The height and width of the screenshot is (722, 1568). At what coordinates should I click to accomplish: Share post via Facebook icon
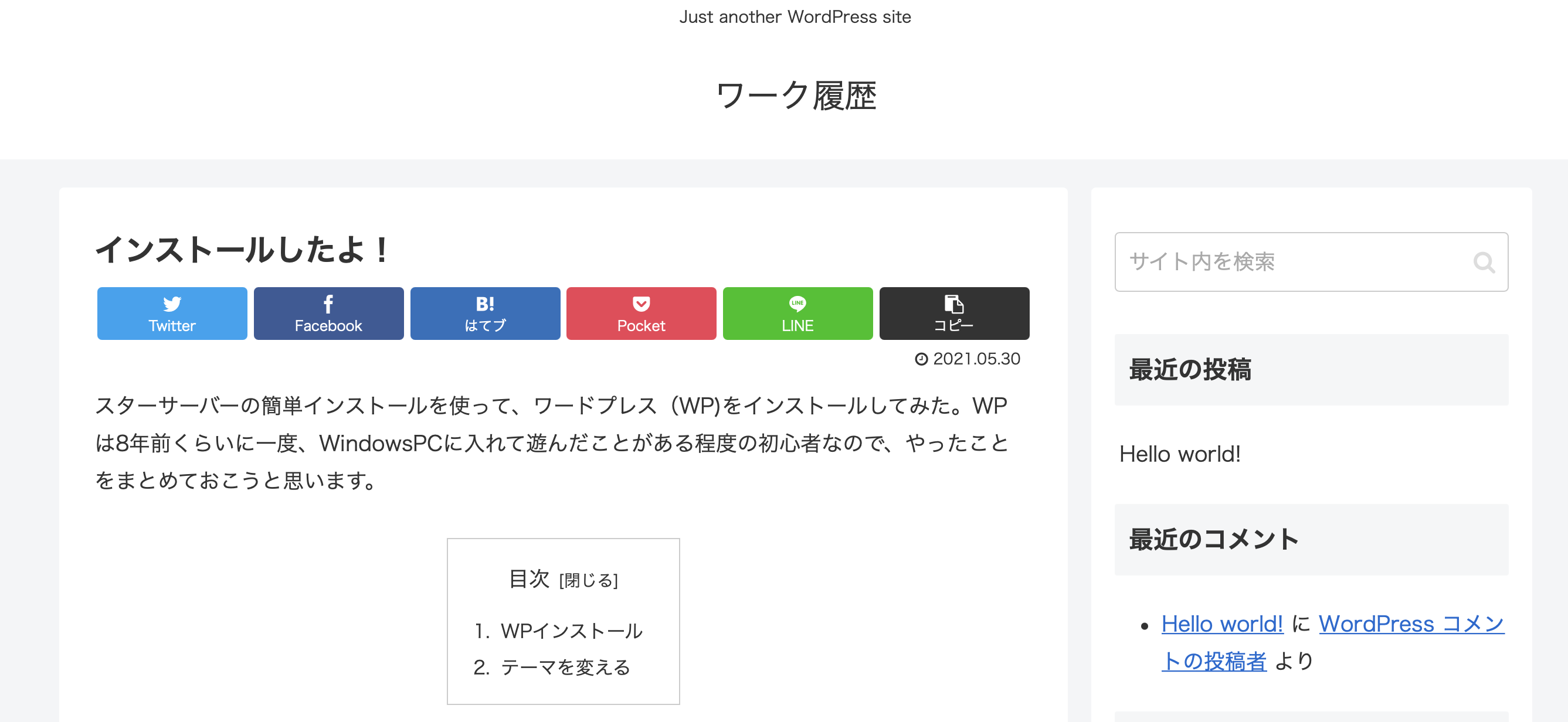[x=328, y=304]
